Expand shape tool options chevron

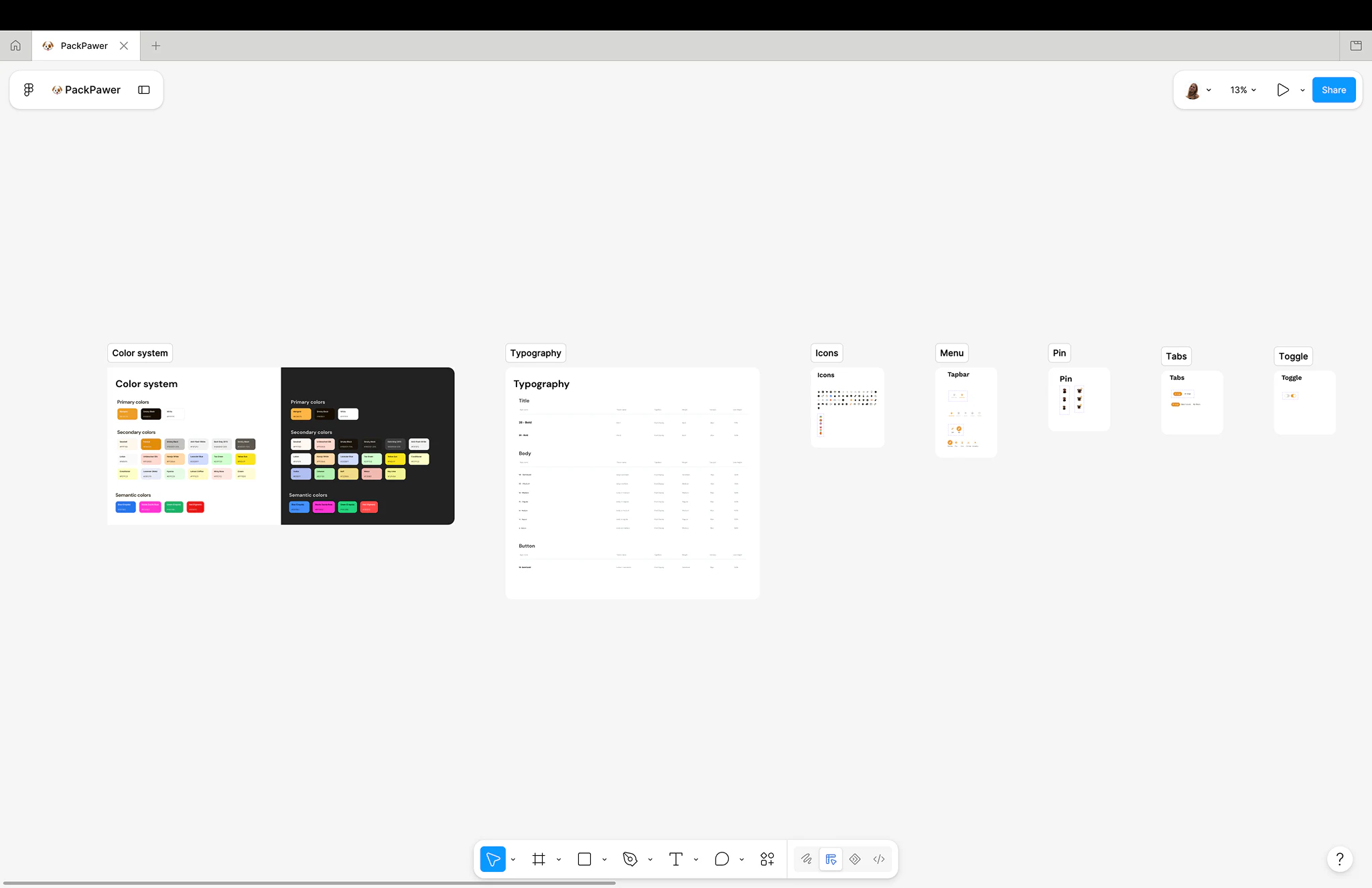[604, 859]
